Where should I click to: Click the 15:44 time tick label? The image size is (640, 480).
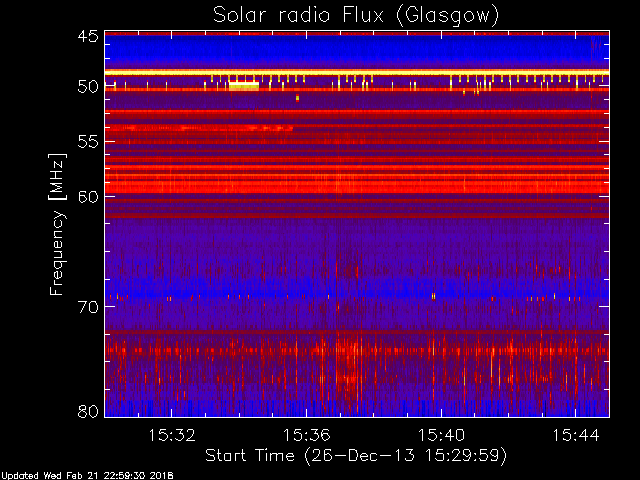coord(576,436)
